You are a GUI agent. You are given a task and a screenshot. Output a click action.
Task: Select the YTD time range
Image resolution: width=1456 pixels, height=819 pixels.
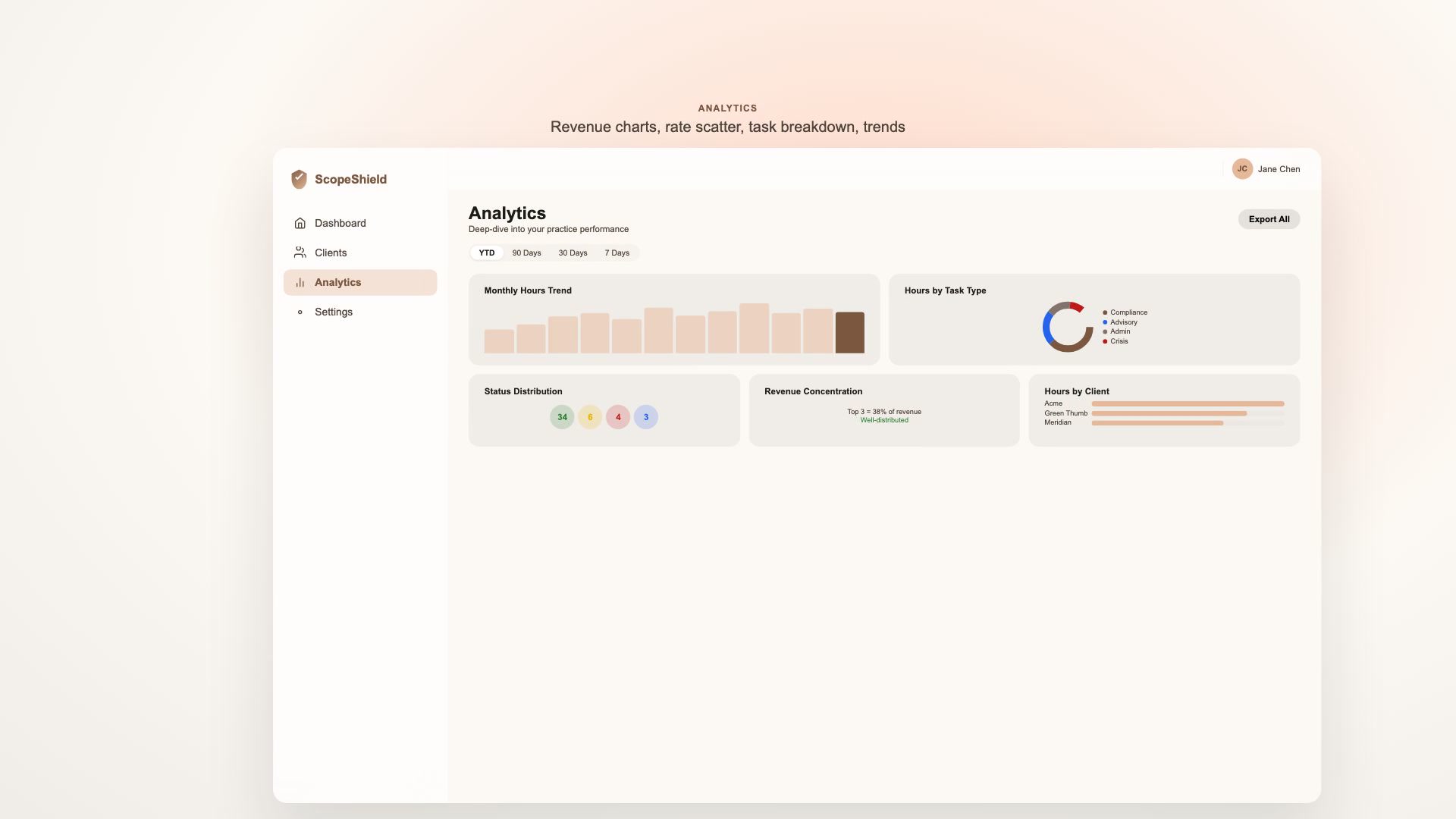[486, 253]
